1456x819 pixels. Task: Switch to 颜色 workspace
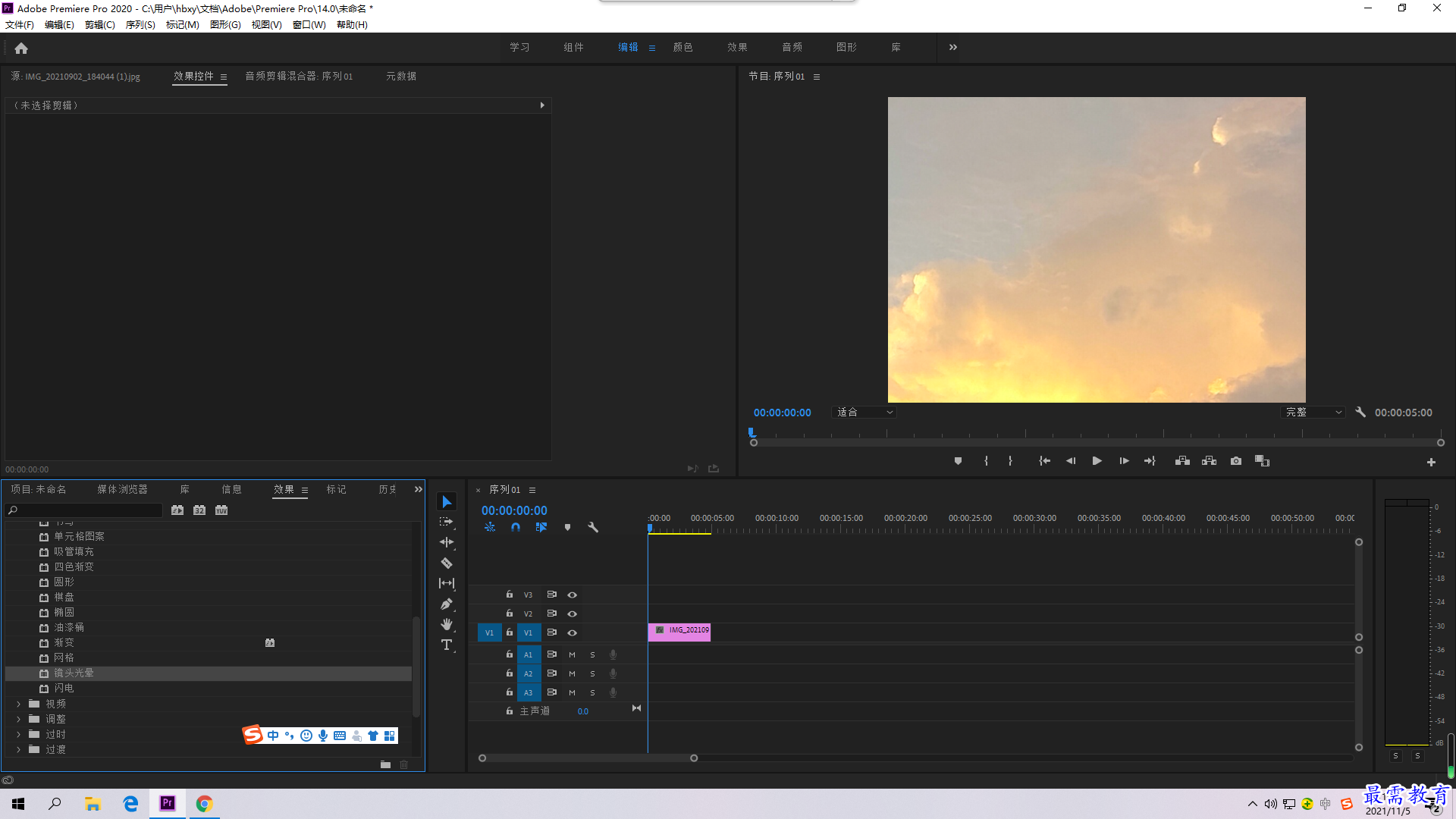(682, 47)
